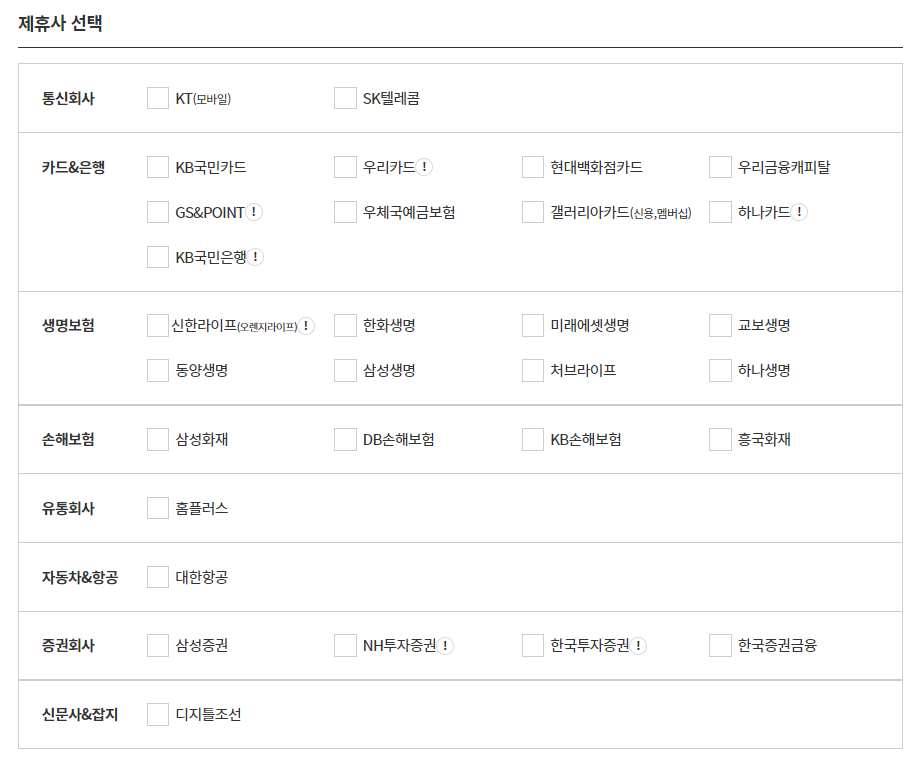Click the 생명보험 category label
The width and height of the screenshot is (919, 771).
[x=68, y=326]
